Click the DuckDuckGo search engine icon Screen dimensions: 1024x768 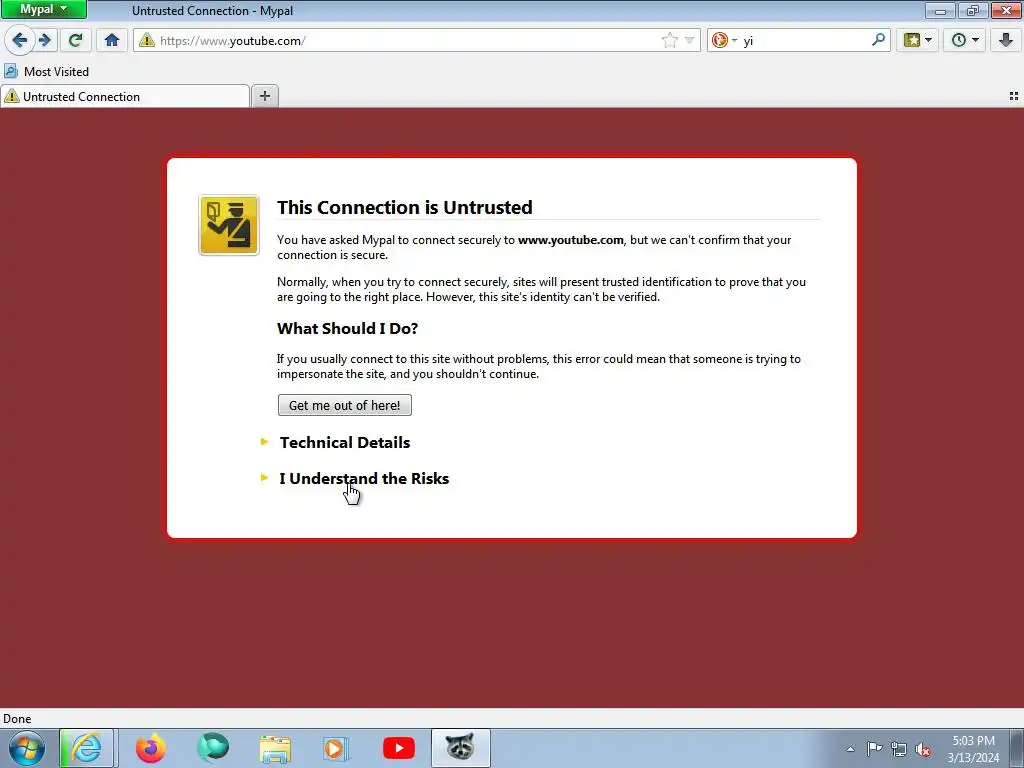tap(719, 40)
